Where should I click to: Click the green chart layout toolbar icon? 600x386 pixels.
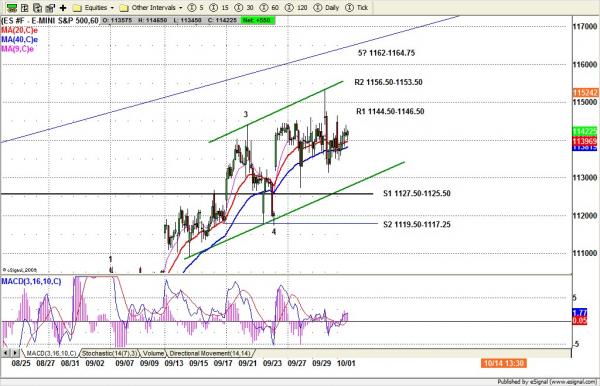[x=12, y=7]
